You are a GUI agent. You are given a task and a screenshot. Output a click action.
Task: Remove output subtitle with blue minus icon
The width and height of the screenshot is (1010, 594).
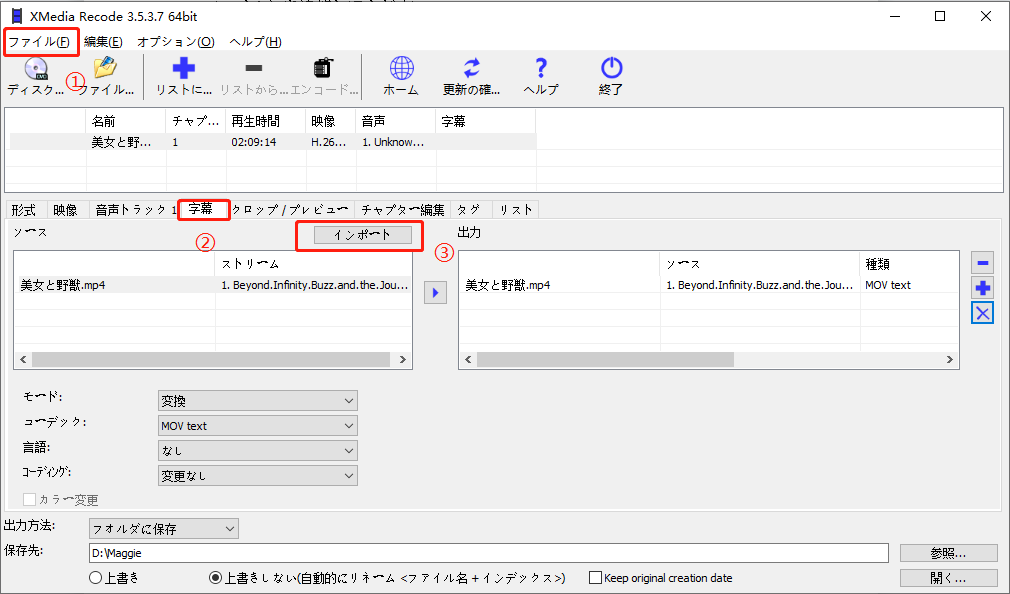(x=983, y=263)
